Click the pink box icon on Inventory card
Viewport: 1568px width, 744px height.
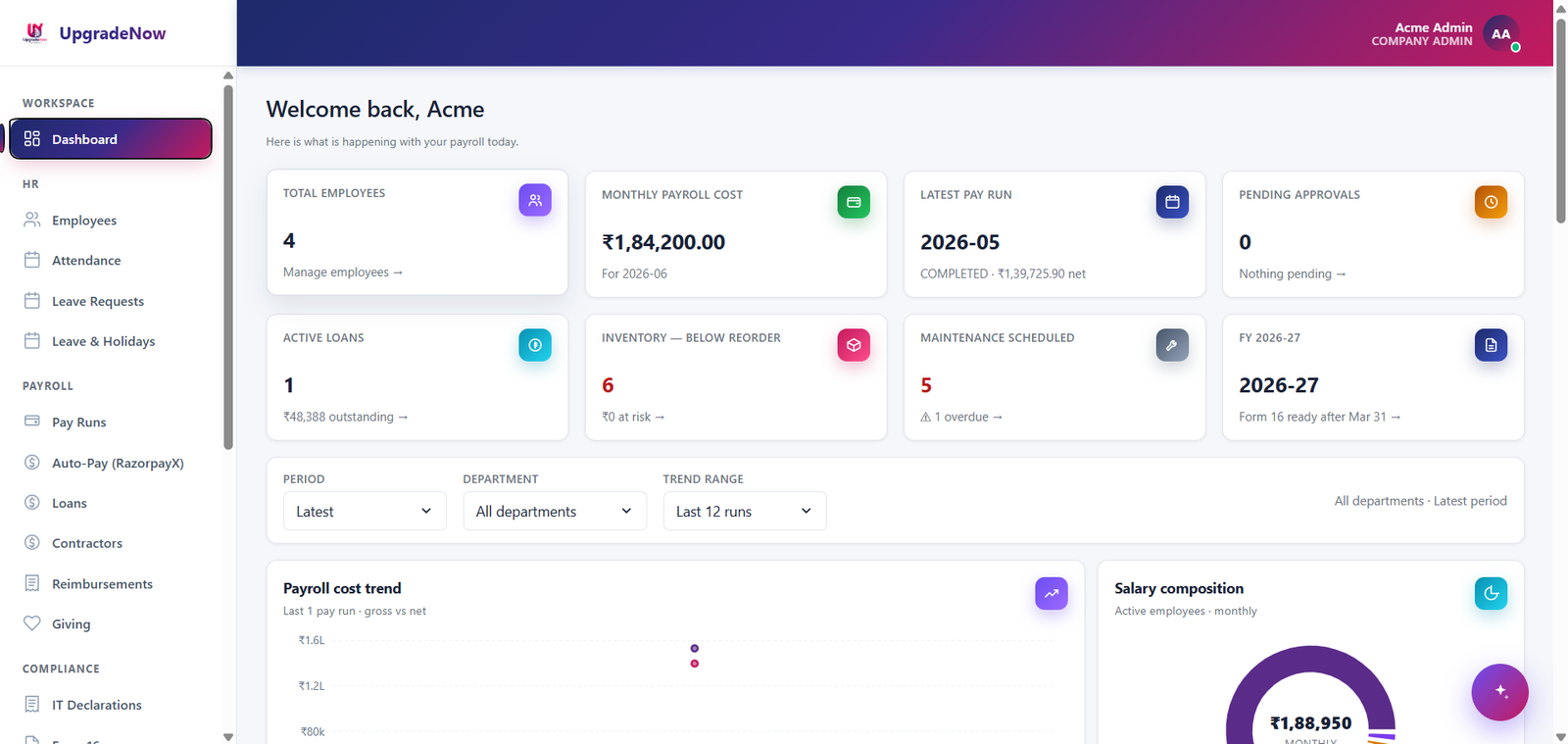click(854, 345)
